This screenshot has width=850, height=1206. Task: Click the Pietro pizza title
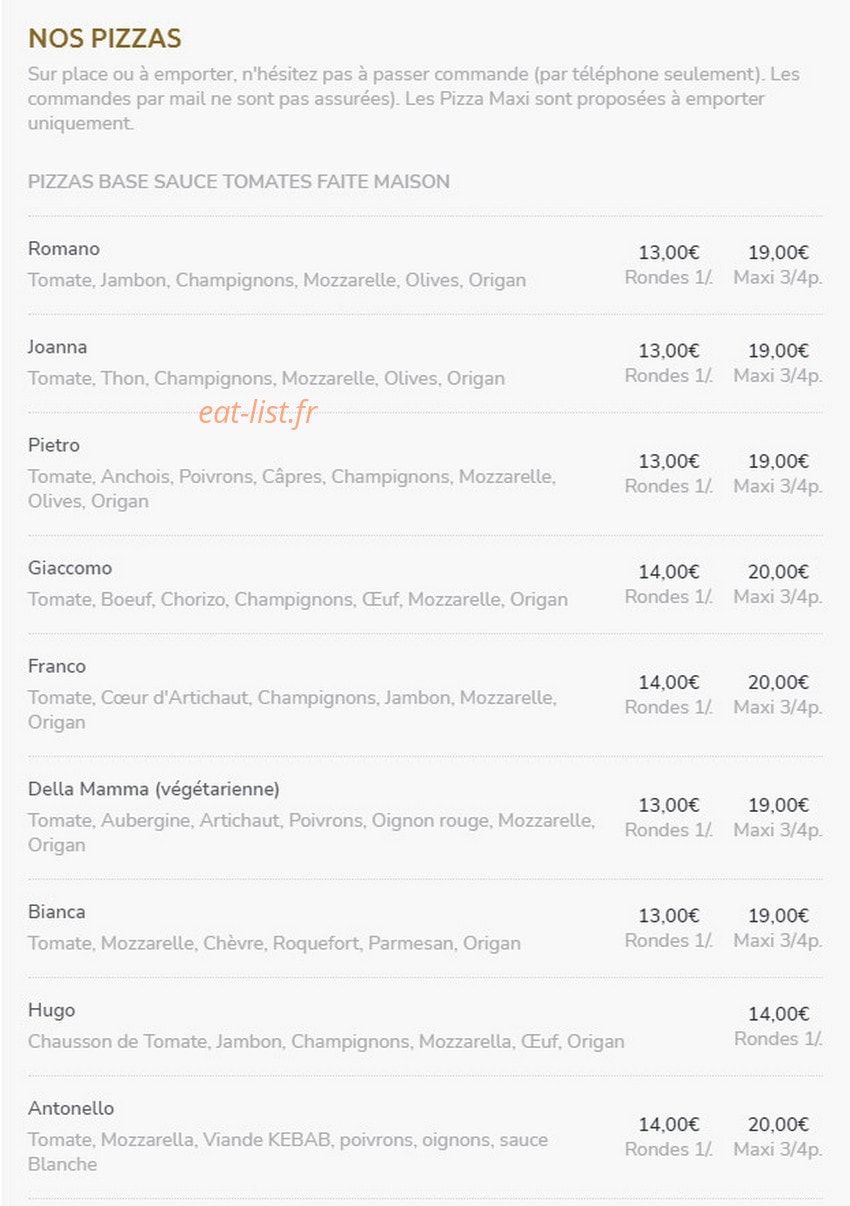[x=54, y=445]
